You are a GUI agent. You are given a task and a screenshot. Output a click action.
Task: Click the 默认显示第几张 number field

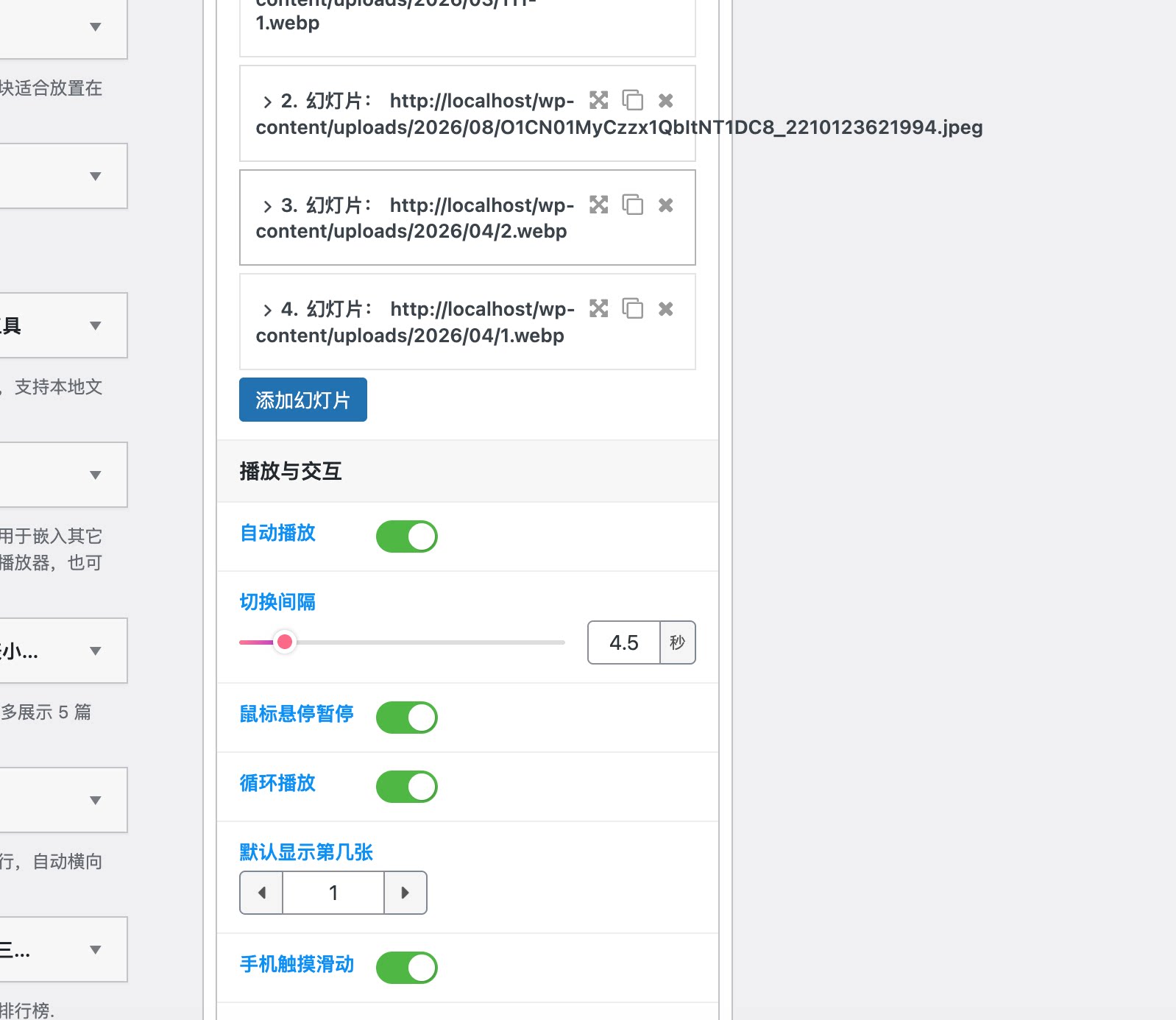pyautogui.click(x=333, y=893)
